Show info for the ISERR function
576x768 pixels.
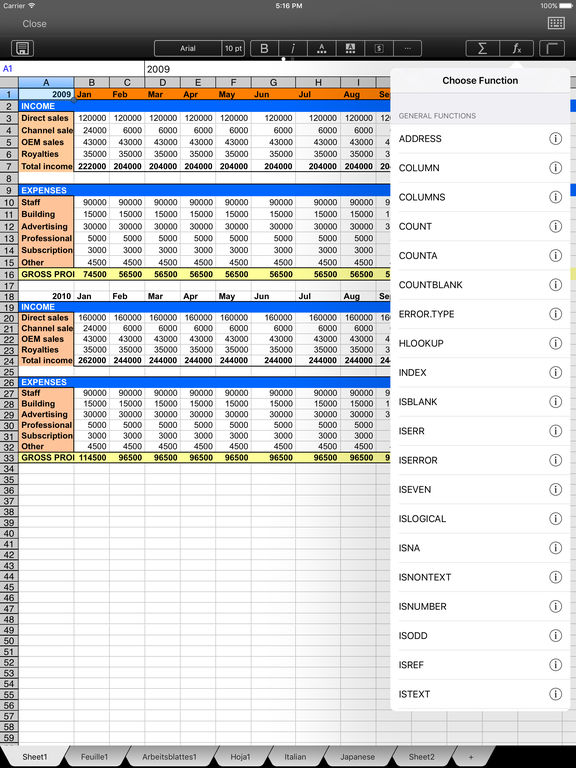pyautogui.click(x=555, y=431)
